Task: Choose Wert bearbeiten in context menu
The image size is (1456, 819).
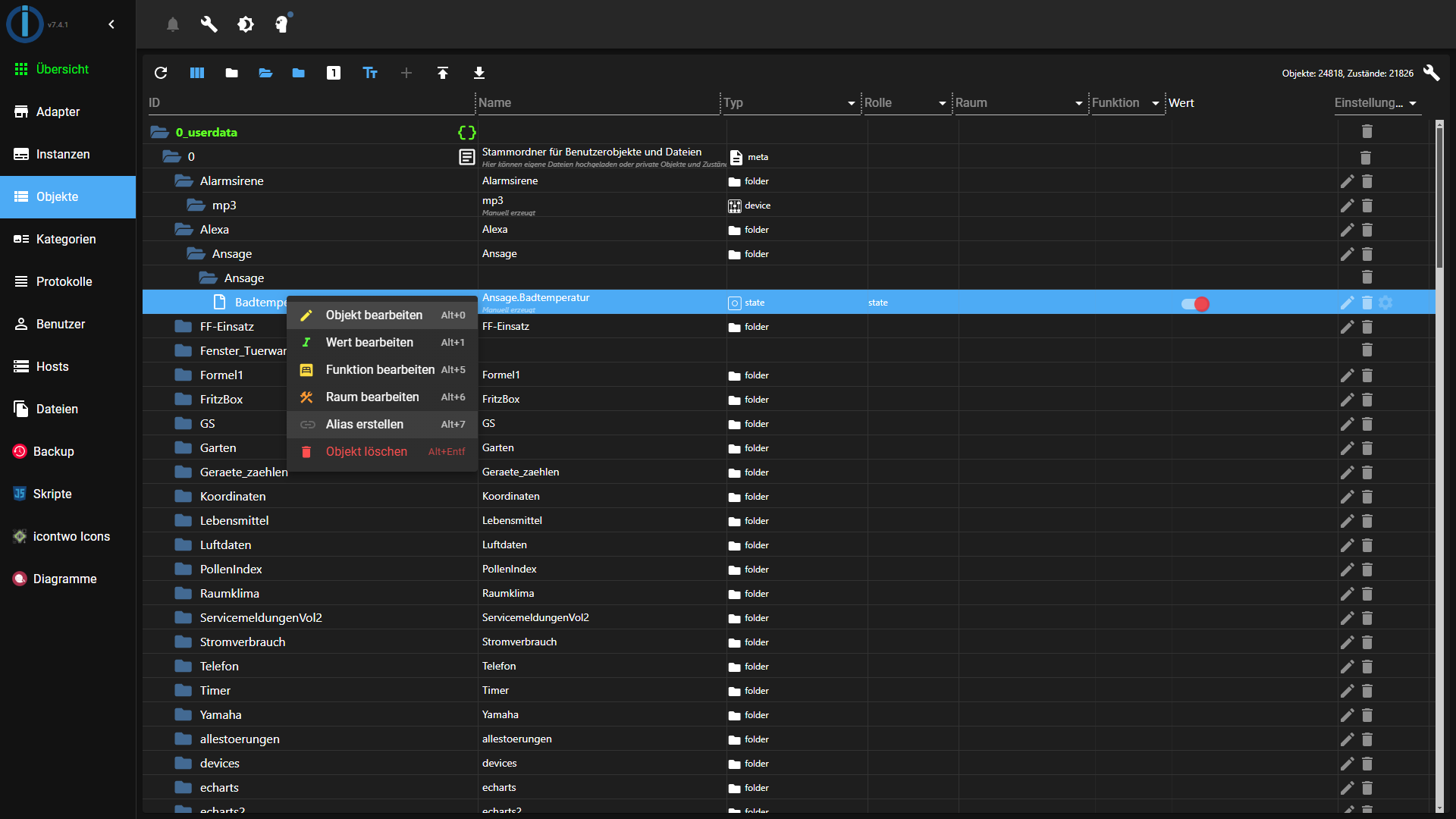Action: tap(382, 343)
